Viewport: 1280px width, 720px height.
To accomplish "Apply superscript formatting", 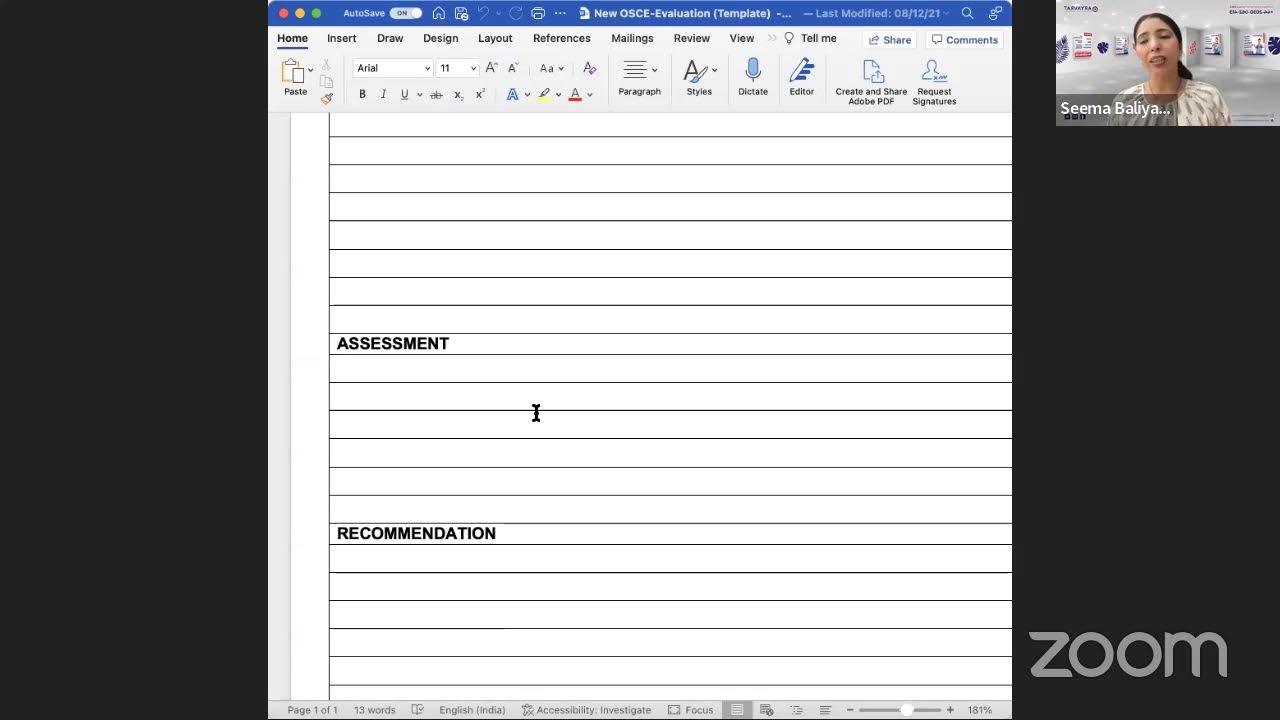I will pyautogui.click(x=480, y=95).
